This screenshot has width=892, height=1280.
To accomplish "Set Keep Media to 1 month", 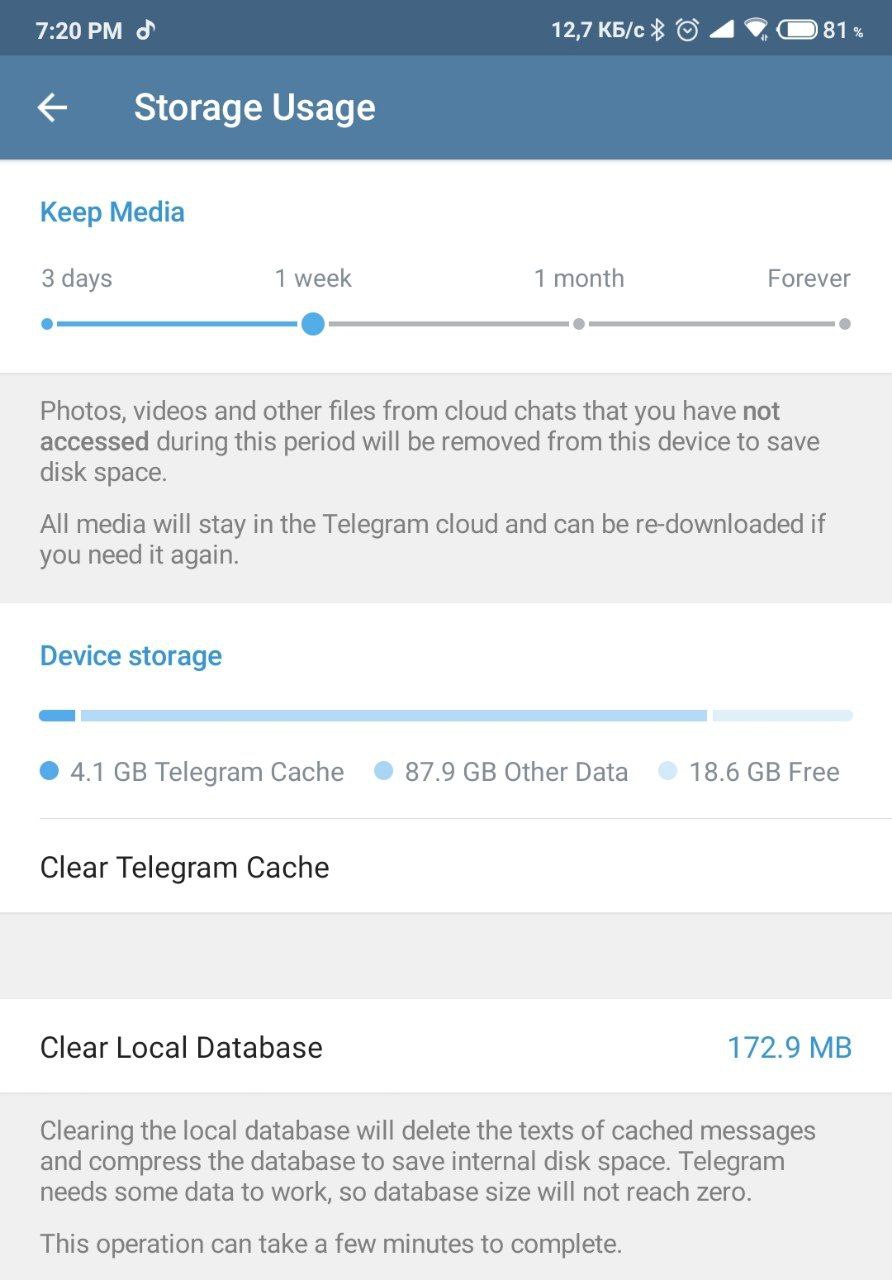I will pyautogui.click(x=578, y=324).
